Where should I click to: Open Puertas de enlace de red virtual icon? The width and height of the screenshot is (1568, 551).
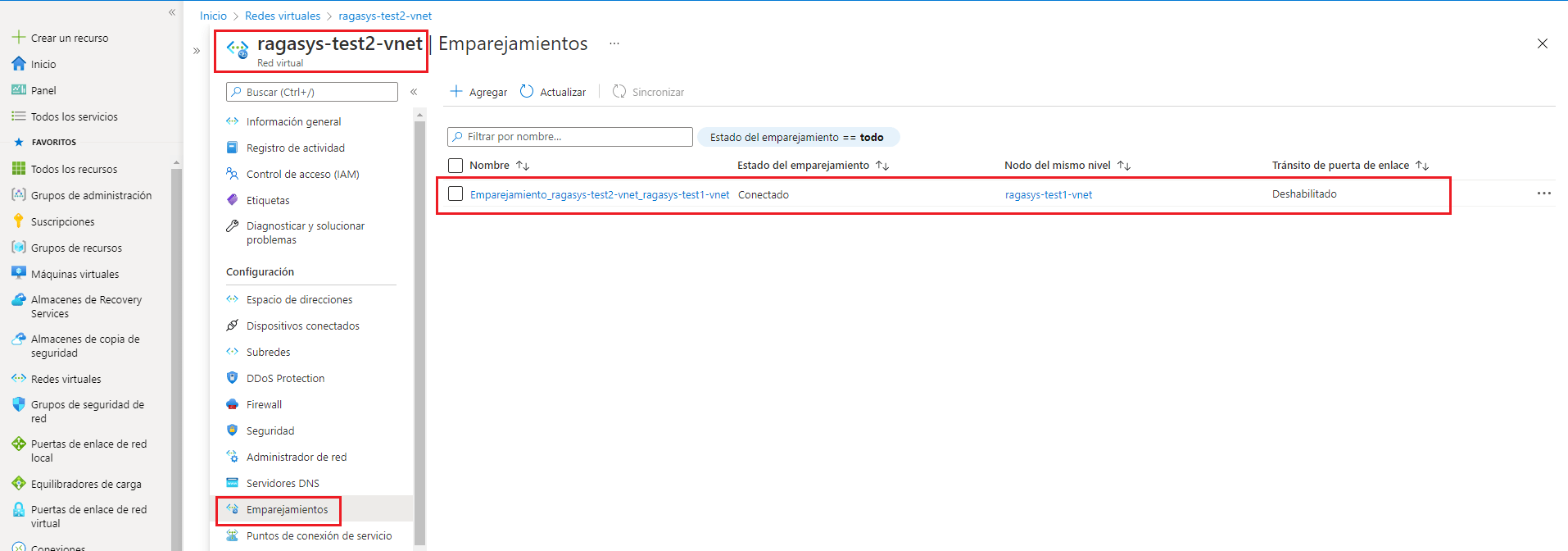18,510
